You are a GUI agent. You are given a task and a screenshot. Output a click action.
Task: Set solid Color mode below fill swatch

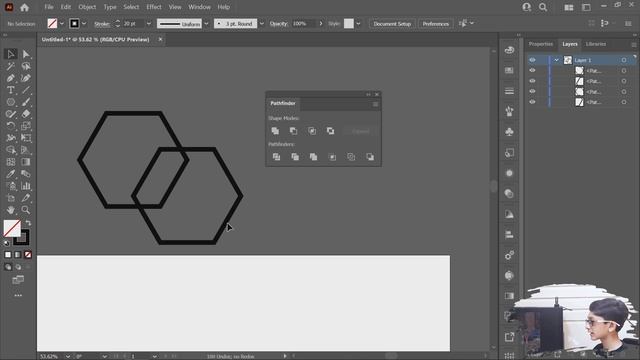(x=8, y=255)
